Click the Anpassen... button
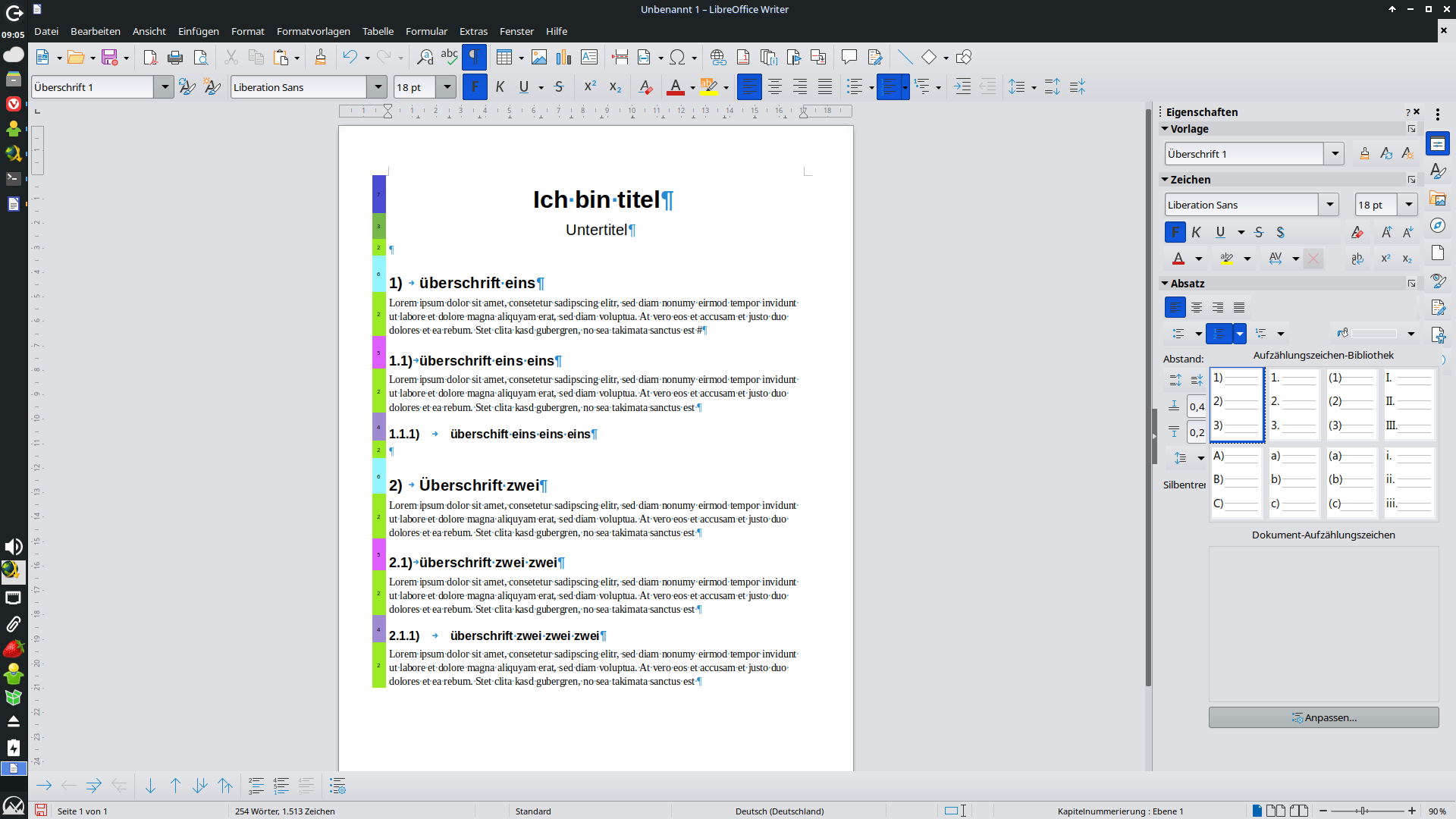 coord(1323,717)
